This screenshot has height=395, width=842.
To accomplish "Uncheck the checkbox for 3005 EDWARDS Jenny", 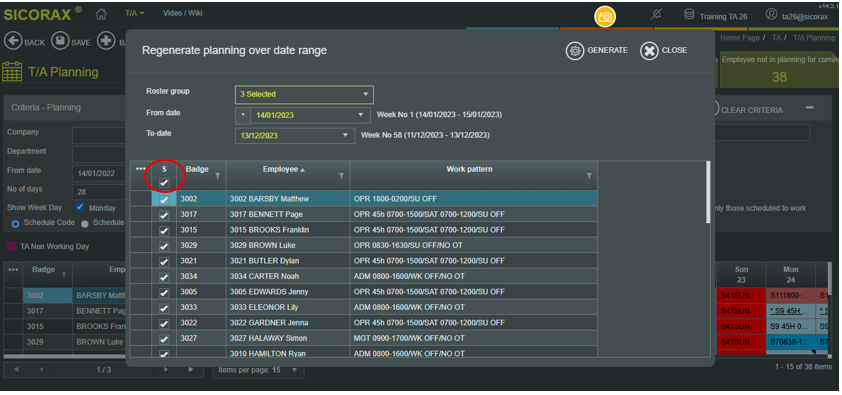I will 164,292.
